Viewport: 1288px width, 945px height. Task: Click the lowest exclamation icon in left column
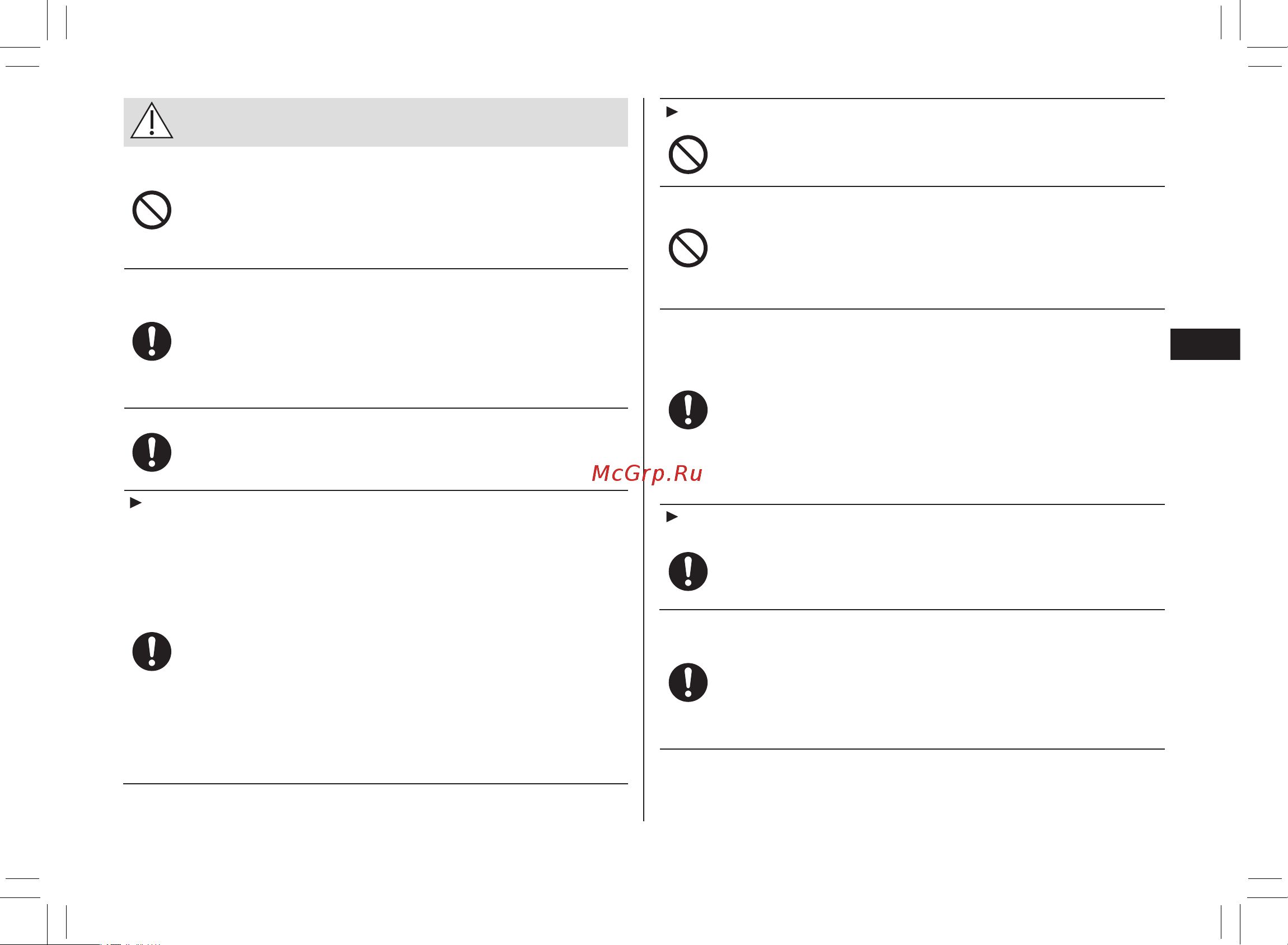coord(152,652)
